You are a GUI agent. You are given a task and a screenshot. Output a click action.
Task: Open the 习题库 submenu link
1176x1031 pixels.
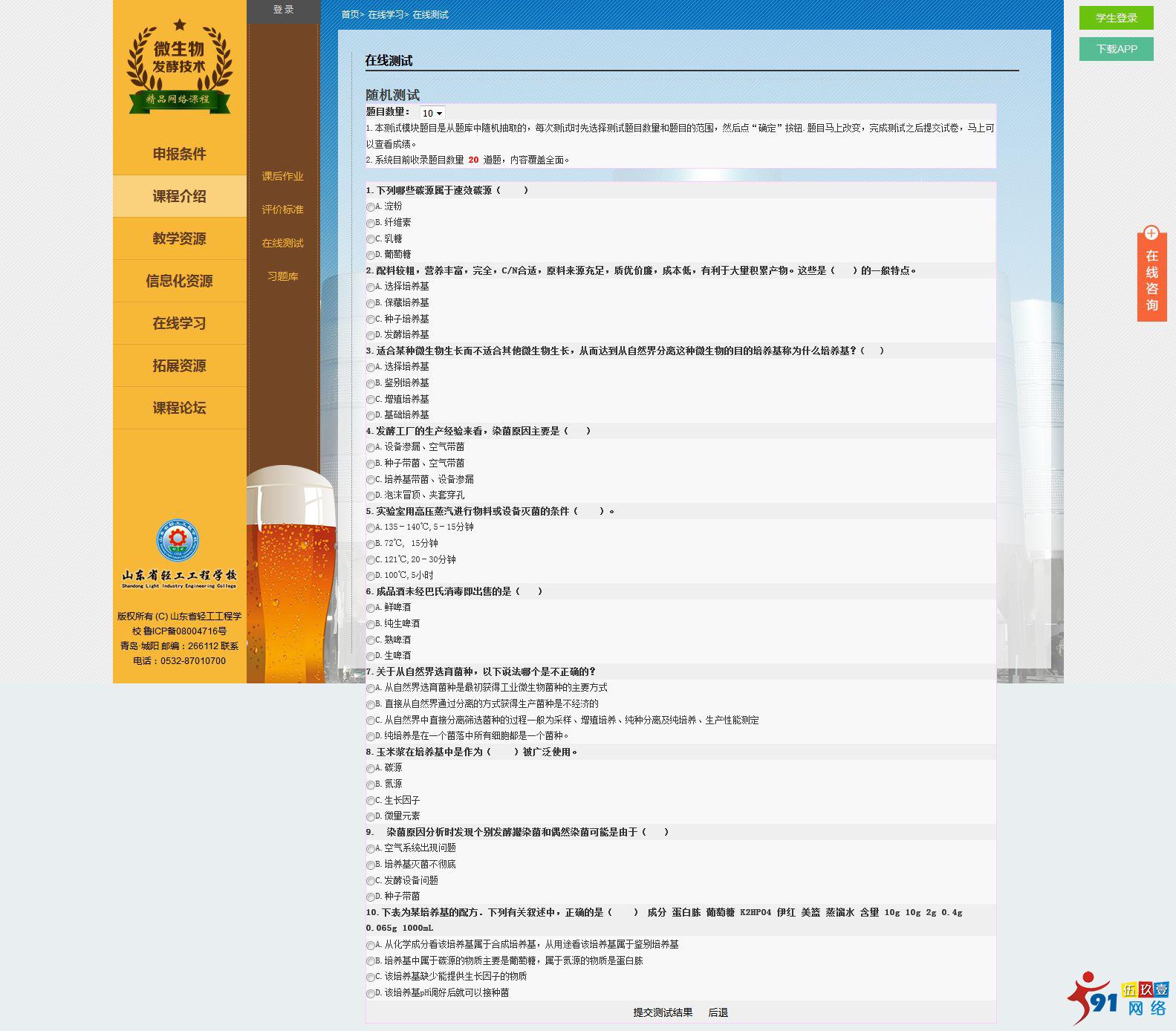tap(282, 276)
